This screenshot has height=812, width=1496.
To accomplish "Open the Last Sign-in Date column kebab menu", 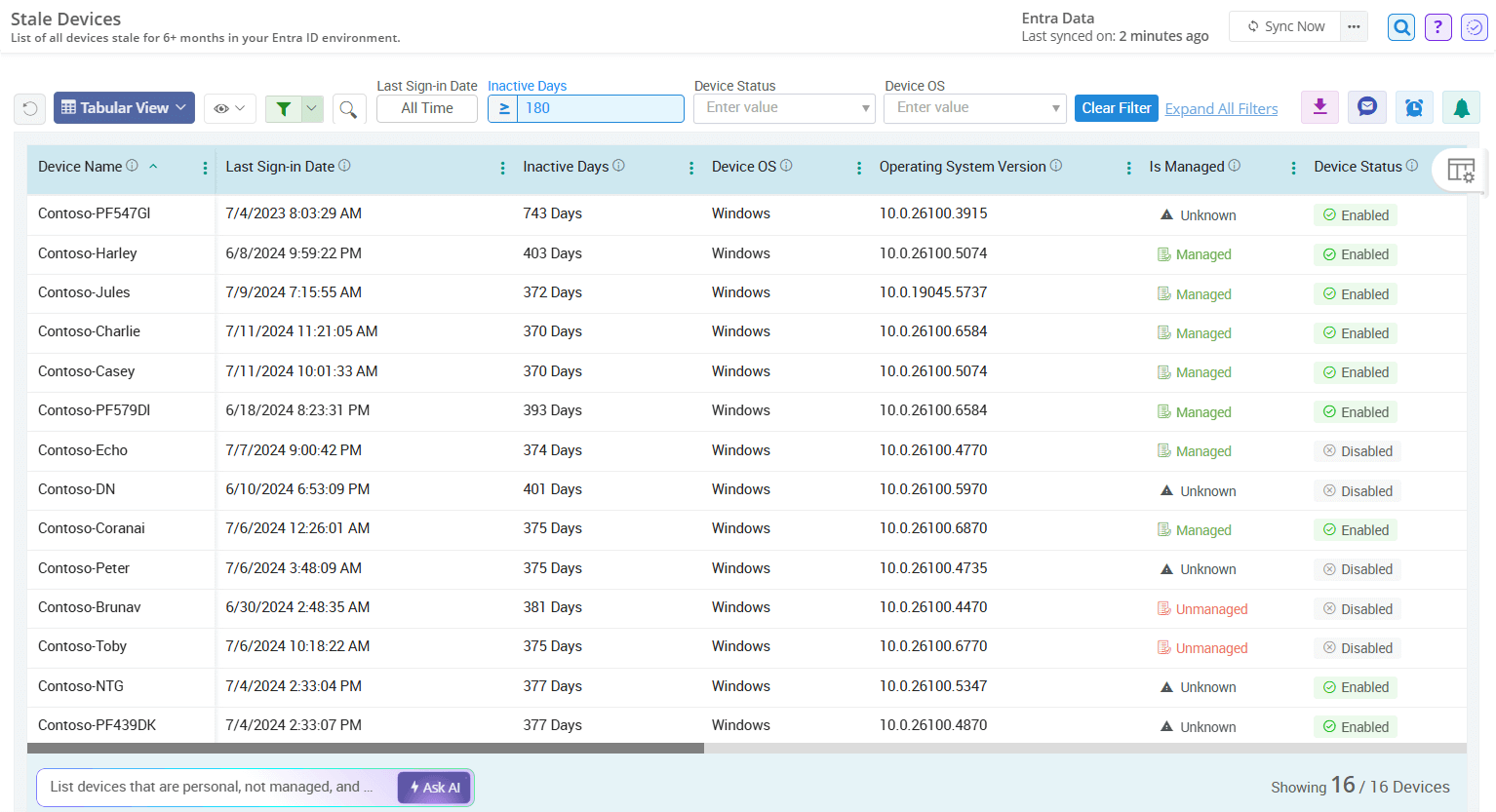I will [x=502, y=167].
